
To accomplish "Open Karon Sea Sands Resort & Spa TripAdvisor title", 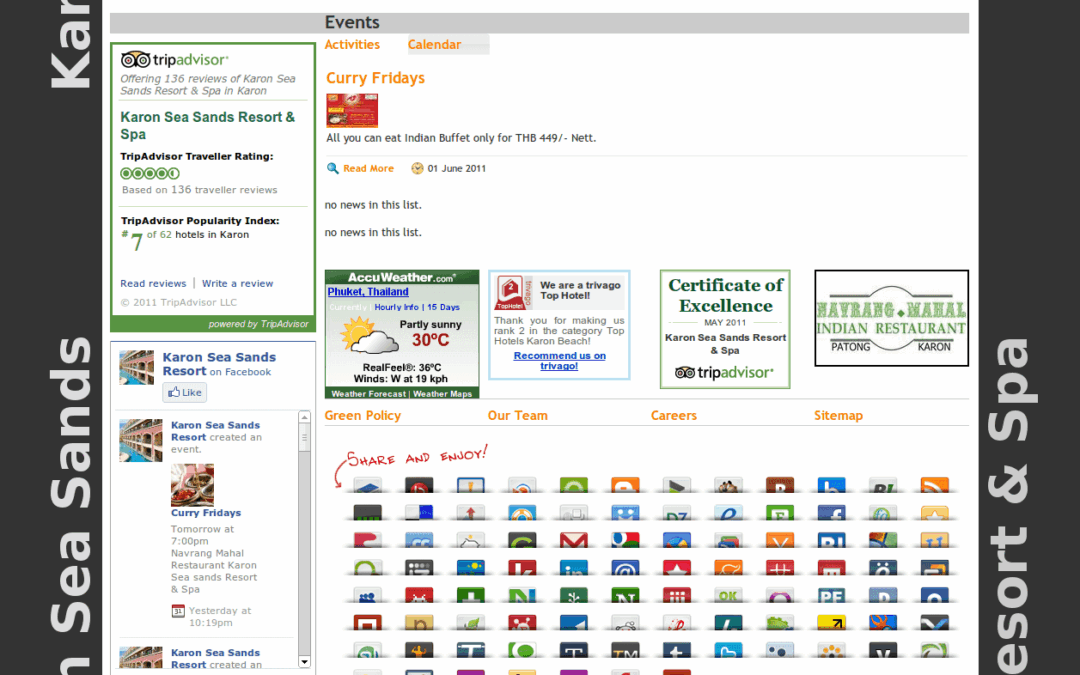I will click(207, 125).
